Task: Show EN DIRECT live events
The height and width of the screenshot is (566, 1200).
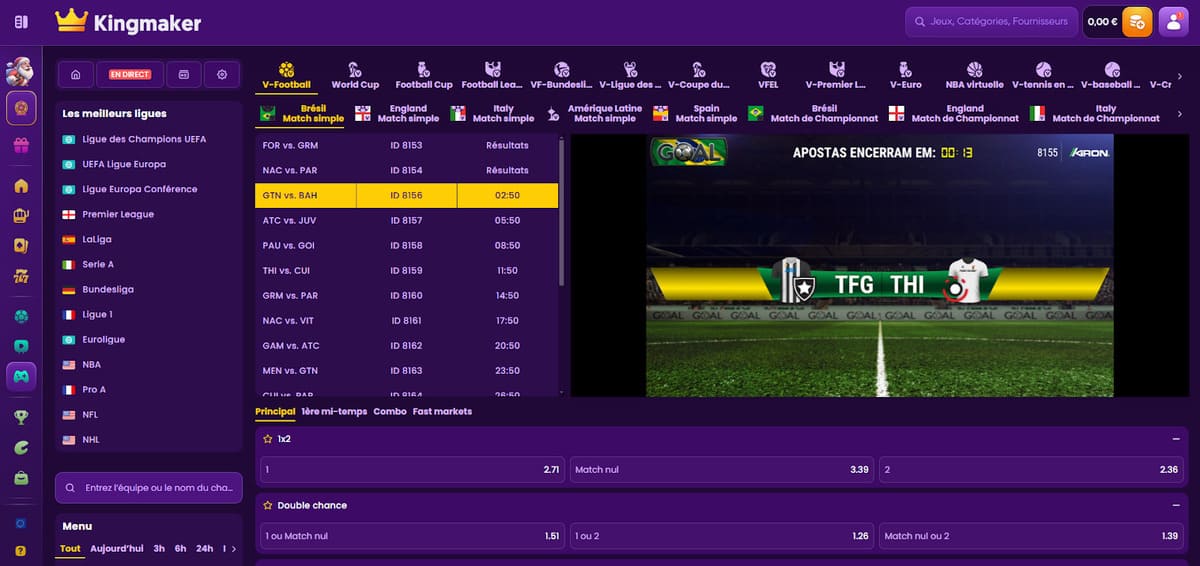Action: 129,74
